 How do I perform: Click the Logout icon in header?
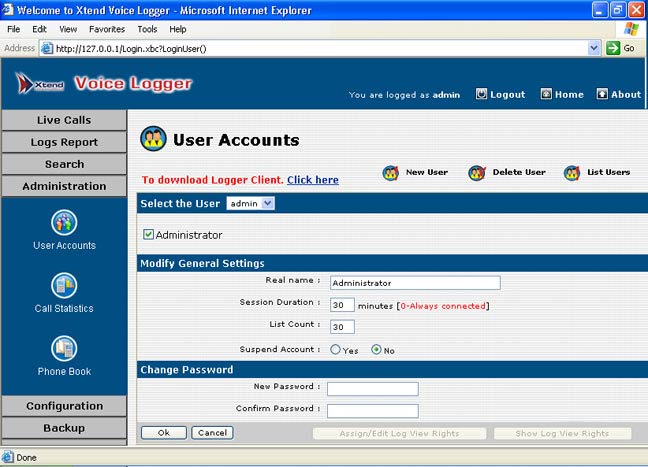click(481, 94)
